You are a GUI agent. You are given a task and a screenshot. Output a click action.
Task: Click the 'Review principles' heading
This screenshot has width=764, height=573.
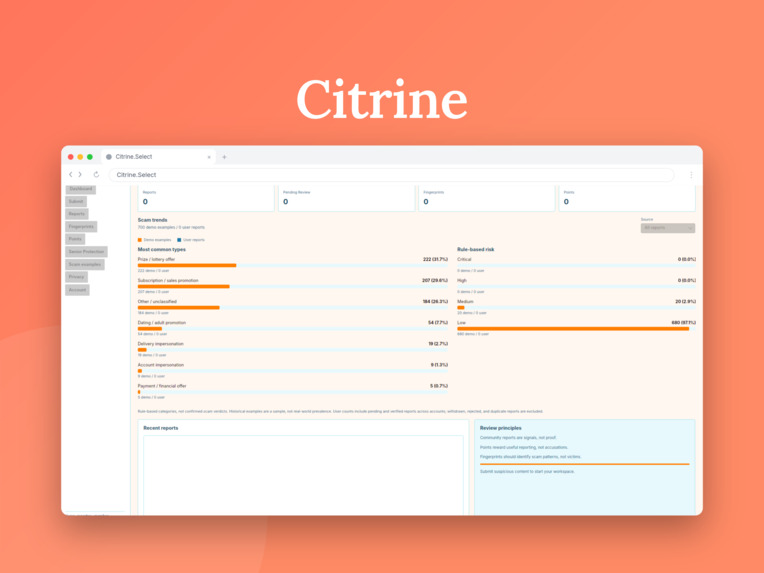501,428
